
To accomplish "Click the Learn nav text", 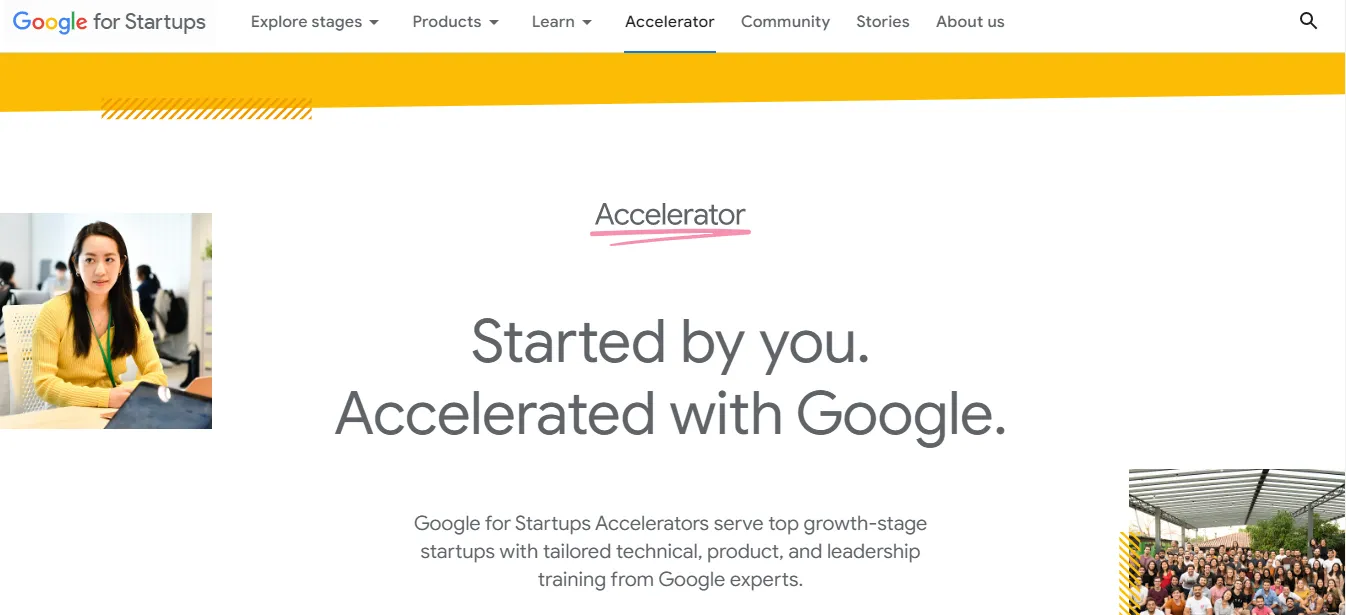I will tap(553, 22).
